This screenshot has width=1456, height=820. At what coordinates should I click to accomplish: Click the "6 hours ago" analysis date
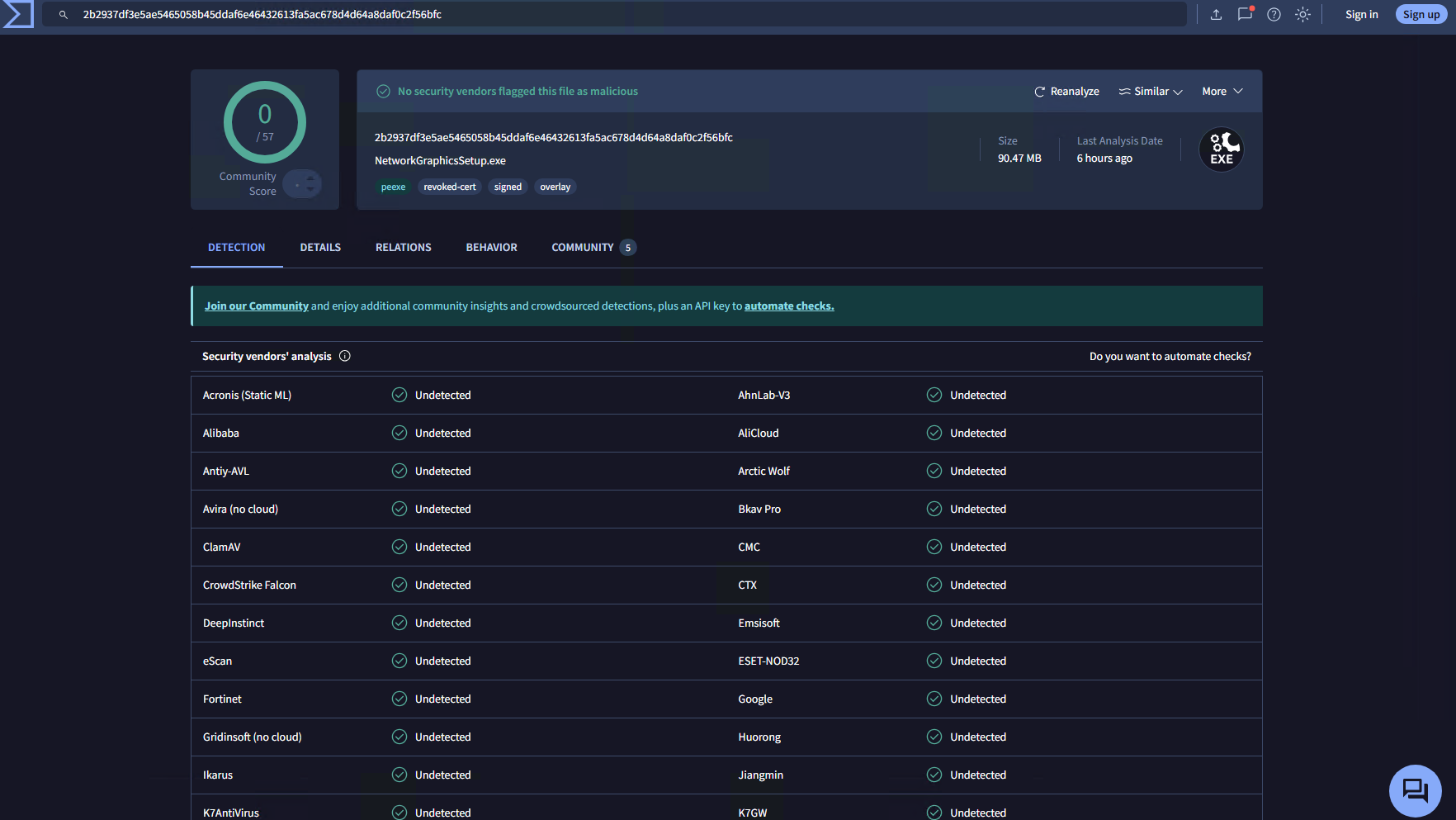[x=1104, y=158]
